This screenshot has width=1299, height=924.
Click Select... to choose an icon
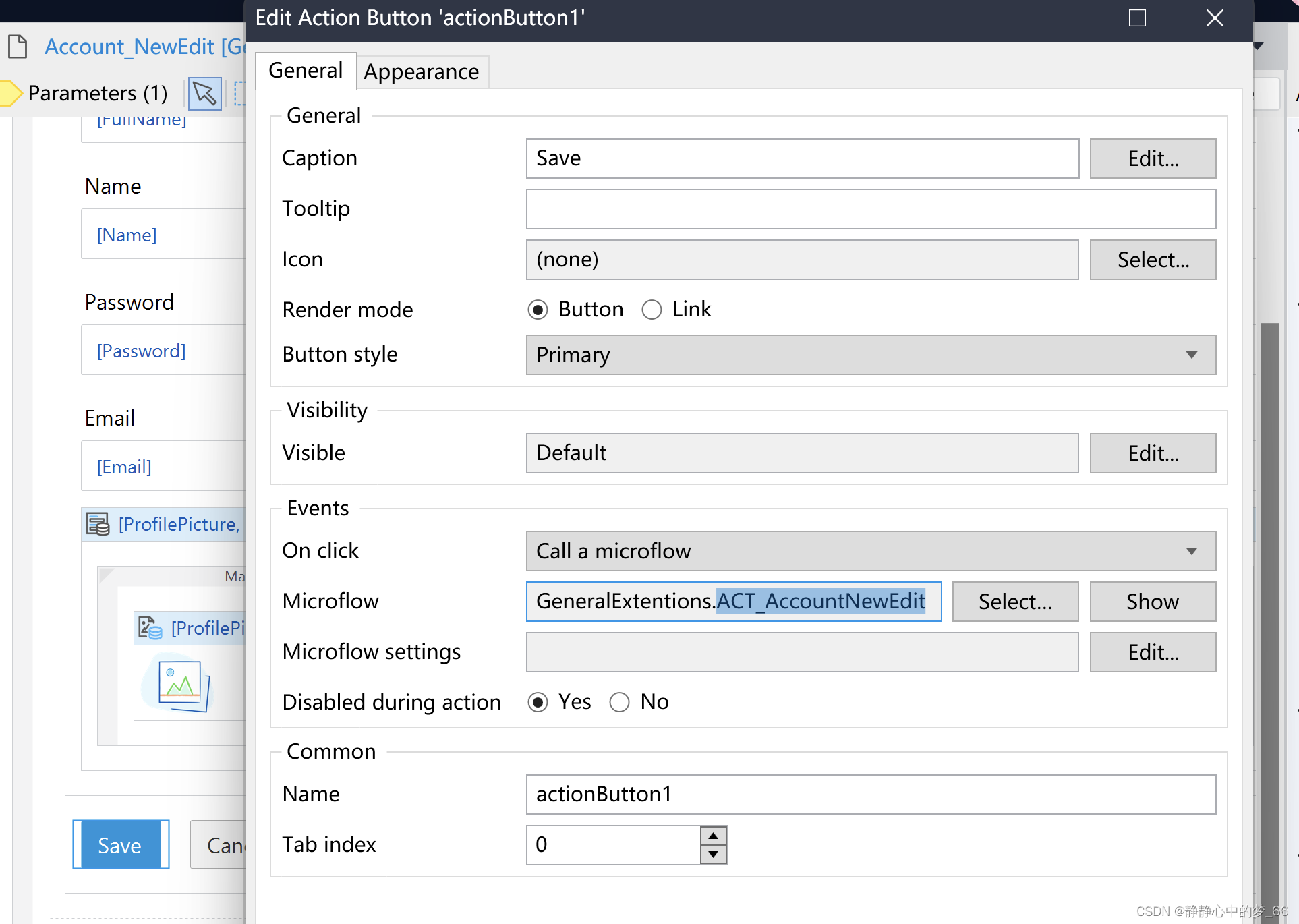[1152, 260]
